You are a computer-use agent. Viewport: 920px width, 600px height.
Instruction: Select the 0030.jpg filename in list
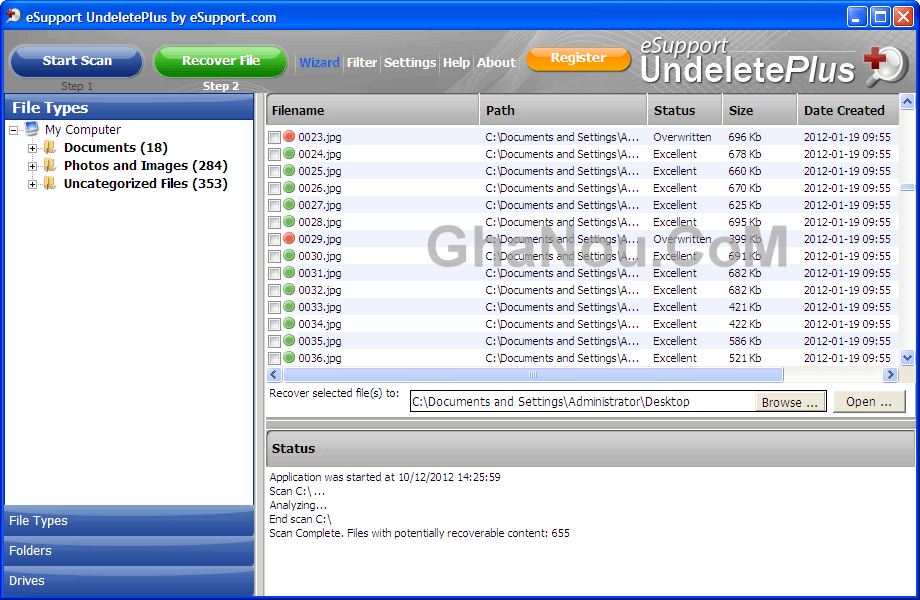tap(320, 256)
